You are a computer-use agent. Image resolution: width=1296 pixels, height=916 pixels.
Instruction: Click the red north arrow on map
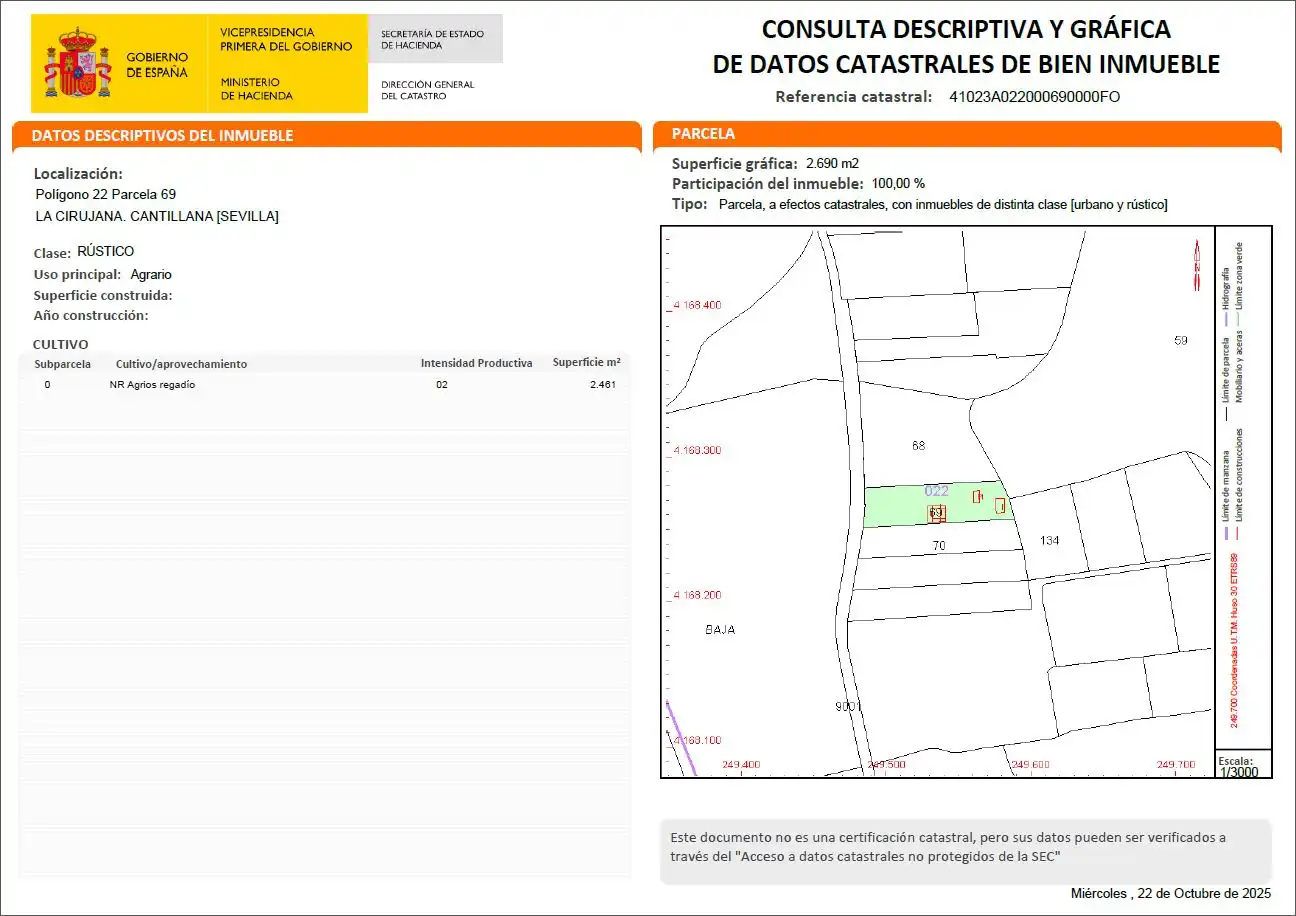click(x=1196, y=266)
